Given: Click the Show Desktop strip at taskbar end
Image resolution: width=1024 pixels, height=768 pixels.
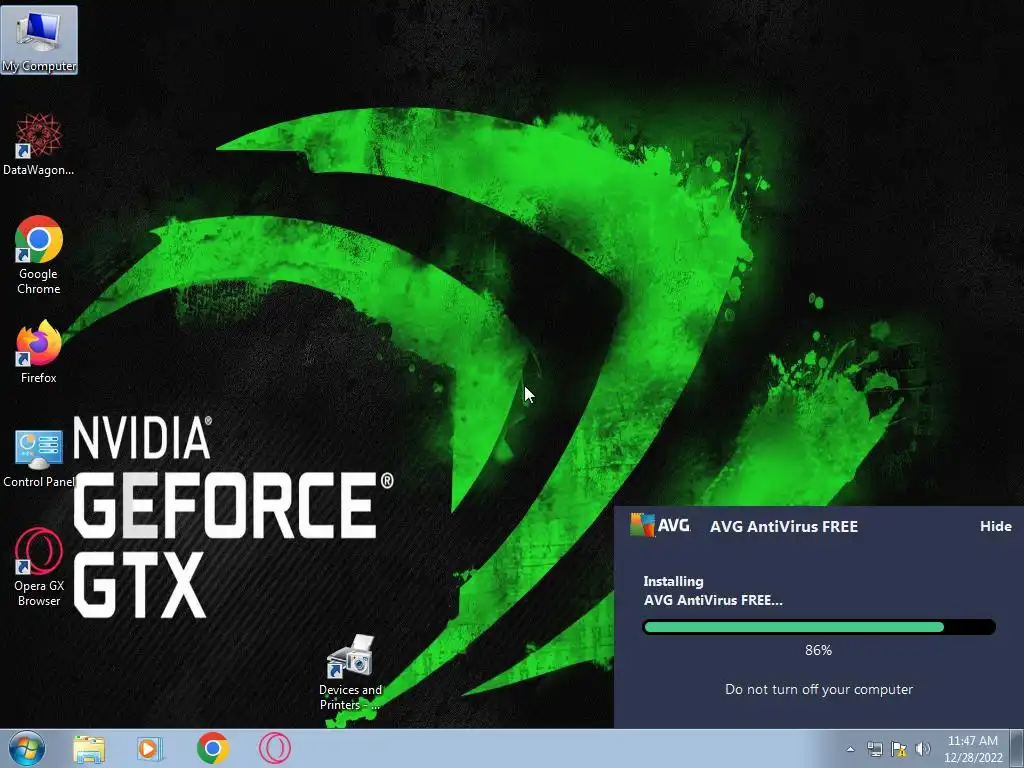Looking at the screenshot, I should click(x=1017, y=748).
